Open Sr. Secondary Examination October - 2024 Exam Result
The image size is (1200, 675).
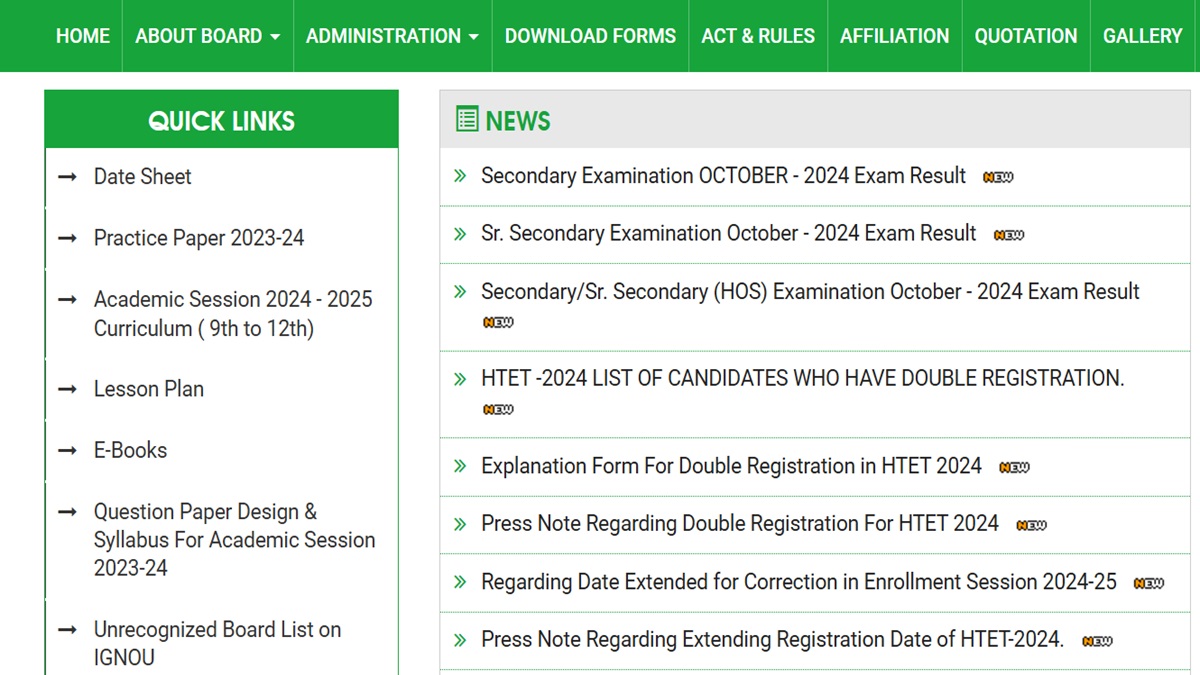pos(728,234)
